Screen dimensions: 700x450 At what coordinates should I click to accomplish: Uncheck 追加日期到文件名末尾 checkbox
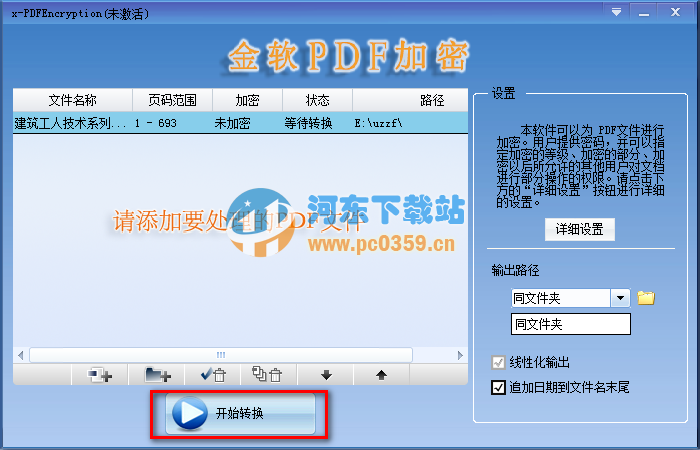(498, 387)
